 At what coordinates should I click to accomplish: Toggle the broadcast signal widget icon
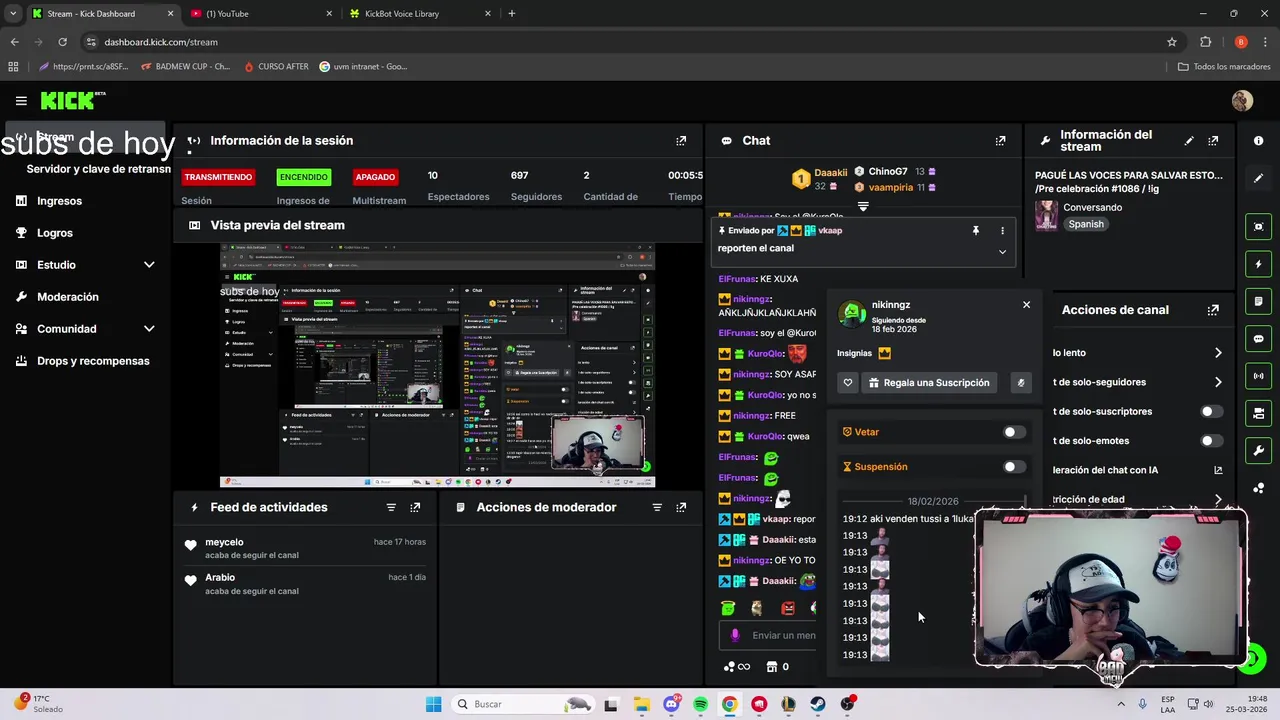[1258, 376]
